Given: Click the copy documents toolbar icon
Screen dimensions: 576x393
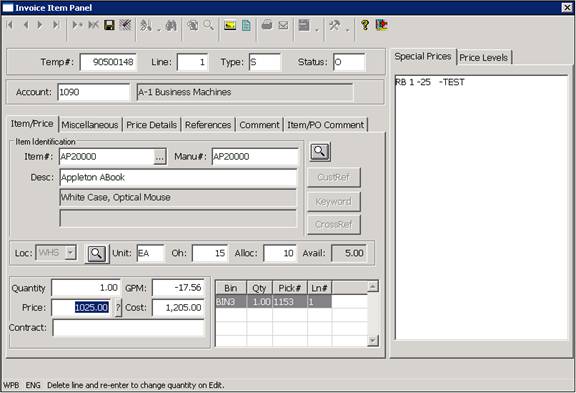Looking at the screenshot, I should click(192, 25).
